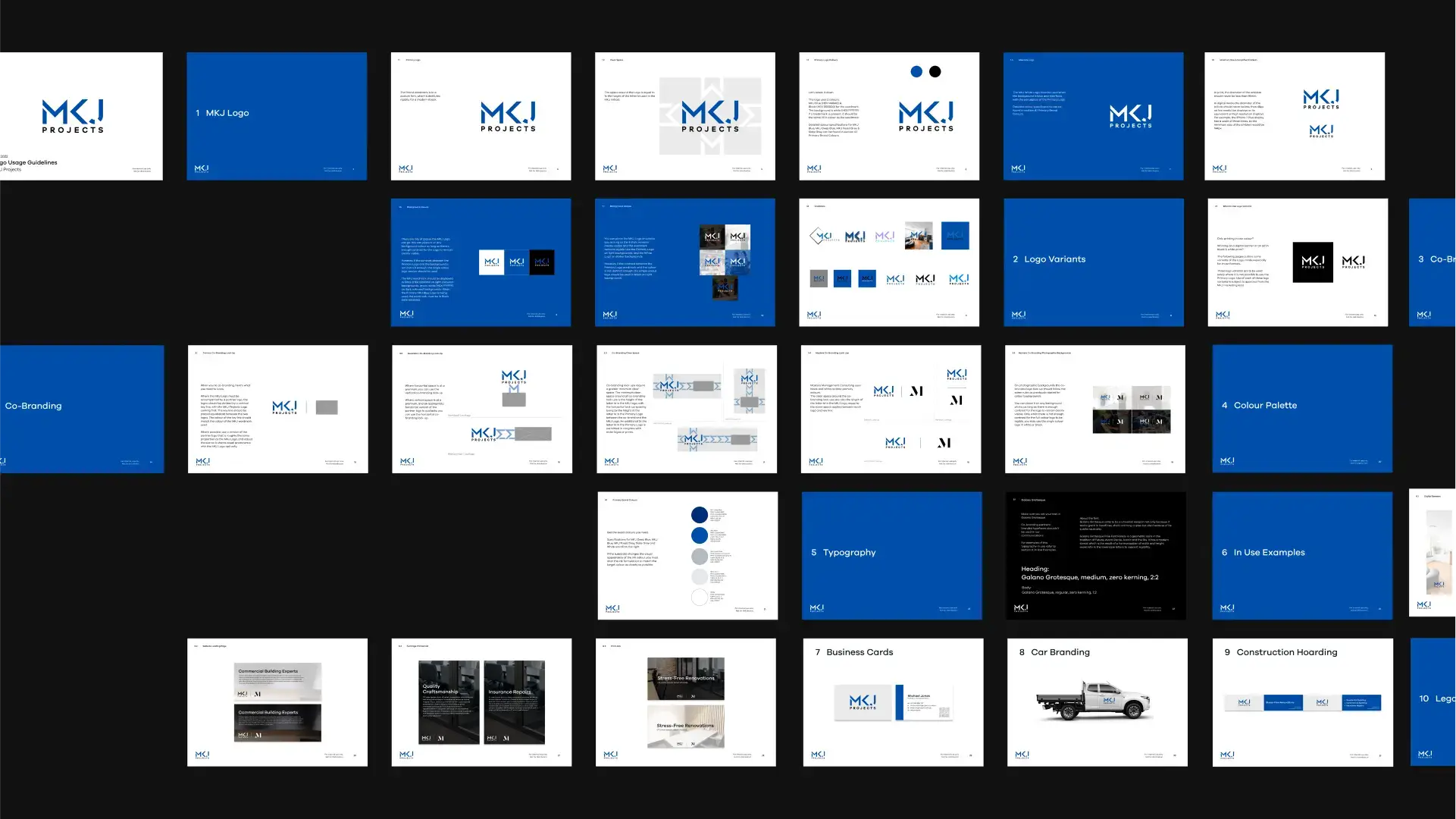The width and height of the screenshot is (1456, 819).
Task: Click the '8 Car Branding' truck slide
Action: point(1097,701)
